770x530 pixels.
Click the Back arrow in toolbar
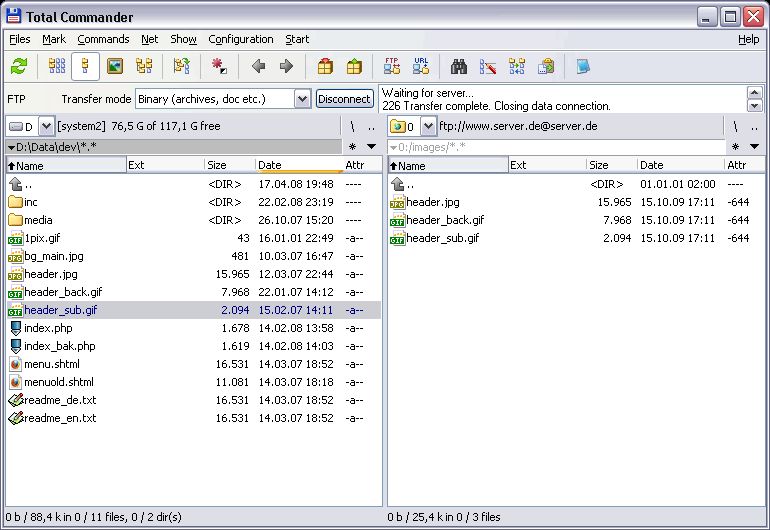258,67
